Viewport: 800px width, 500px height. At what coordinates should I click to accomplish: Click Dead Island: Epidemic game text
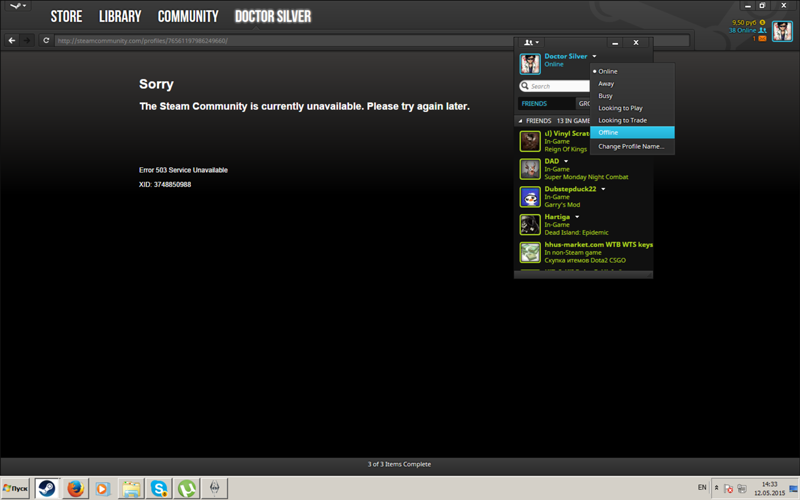click(577, 233)
